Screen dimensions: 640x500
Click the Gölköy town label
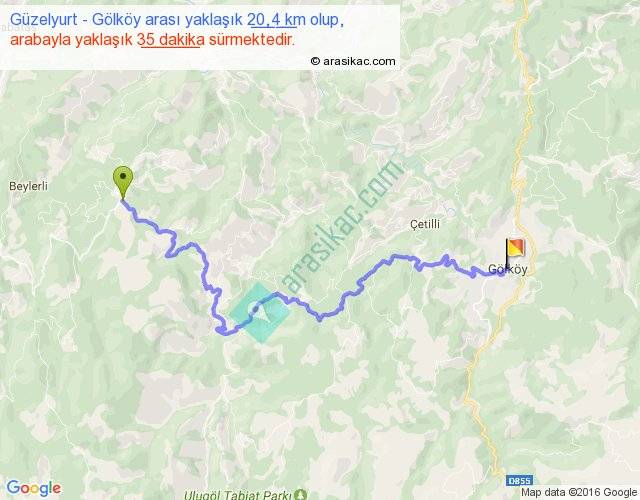coord(508,269)
